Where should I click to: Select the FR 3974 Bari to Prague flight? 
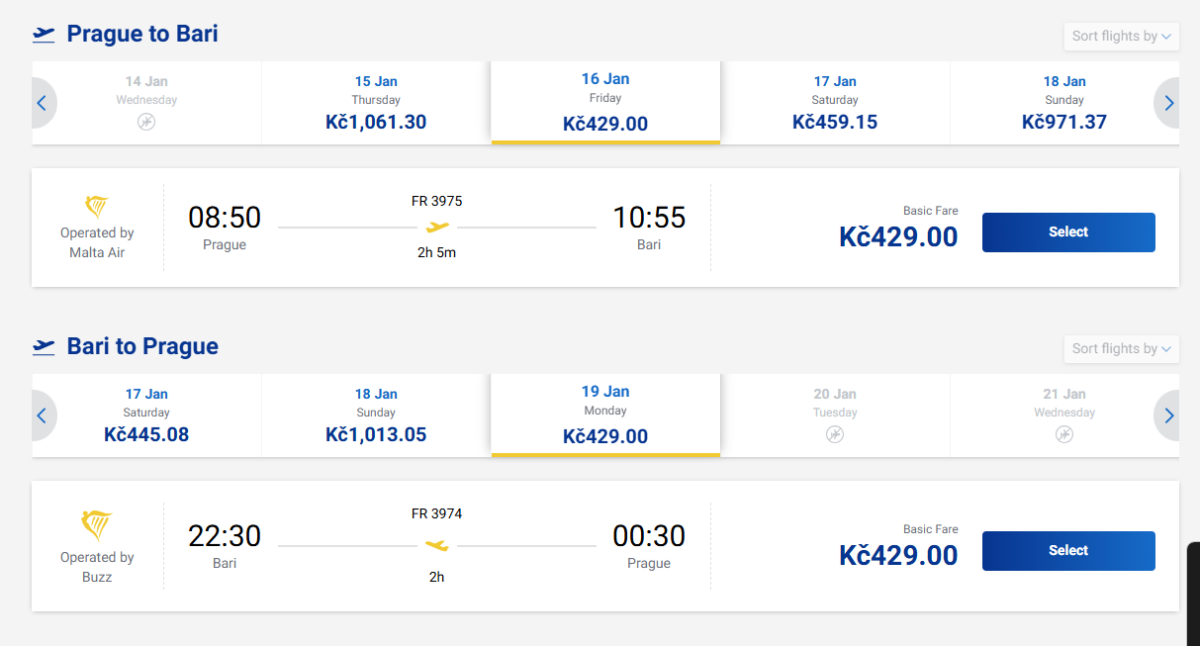[x=1068, y=551]
